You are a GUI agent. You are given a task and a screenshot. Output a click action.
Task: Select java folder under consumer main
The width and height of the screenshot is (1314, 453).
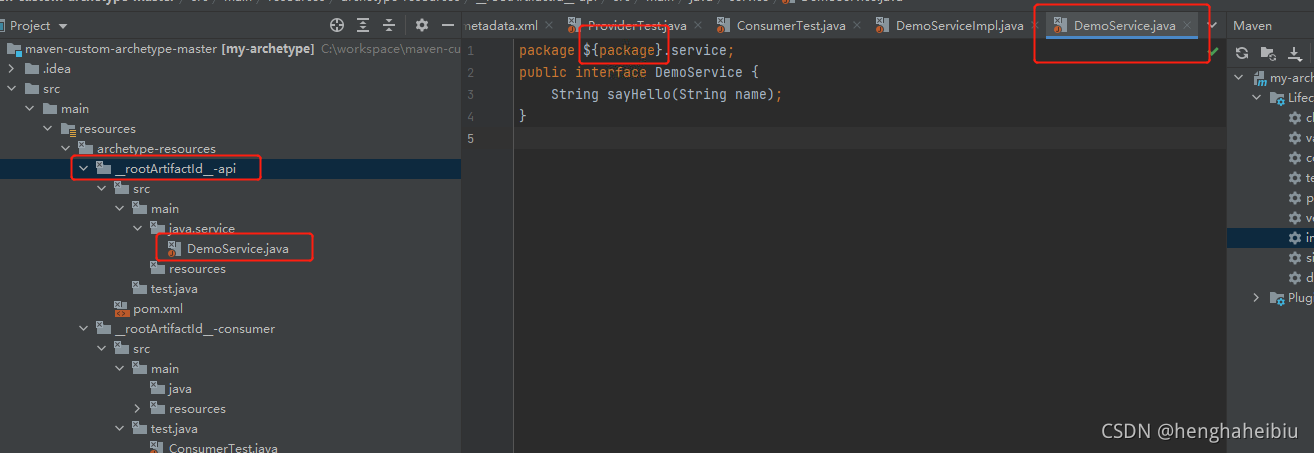[x=180, y=388]
